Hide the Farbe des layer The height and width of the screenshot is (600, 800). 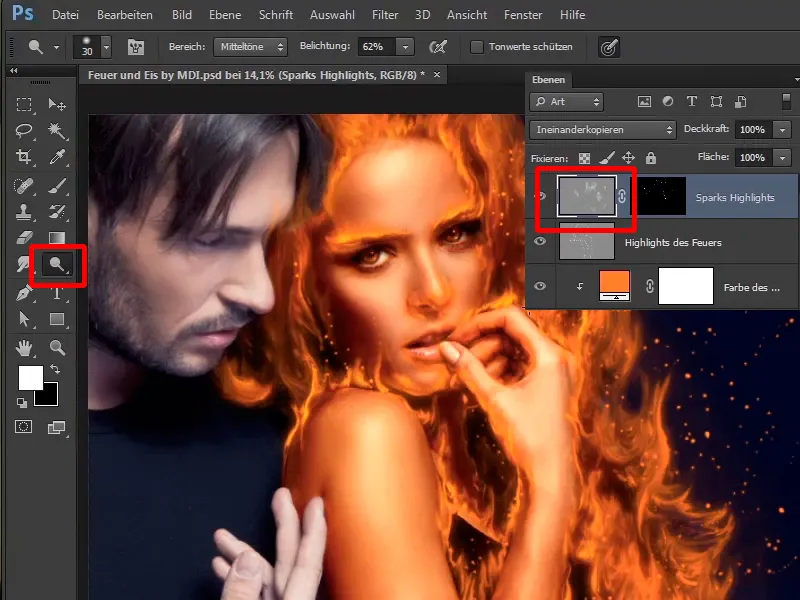pos(540,286)
